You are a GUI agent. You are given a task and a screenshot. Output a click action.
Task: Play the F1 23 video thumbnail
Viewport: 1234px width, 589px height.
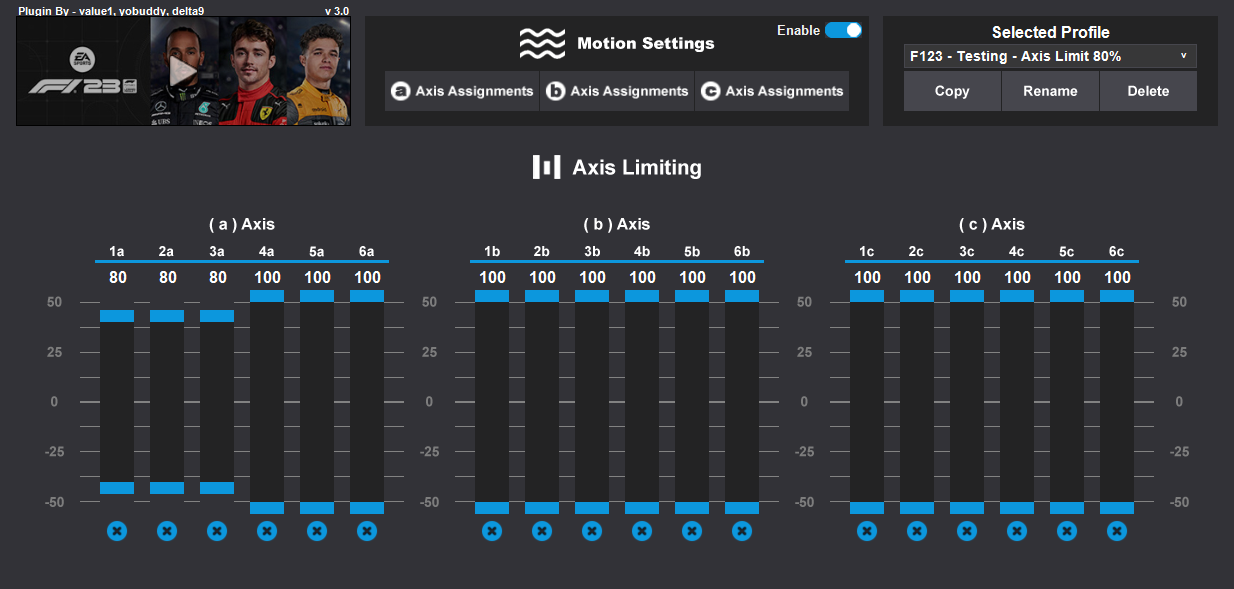tap(183, 71)
